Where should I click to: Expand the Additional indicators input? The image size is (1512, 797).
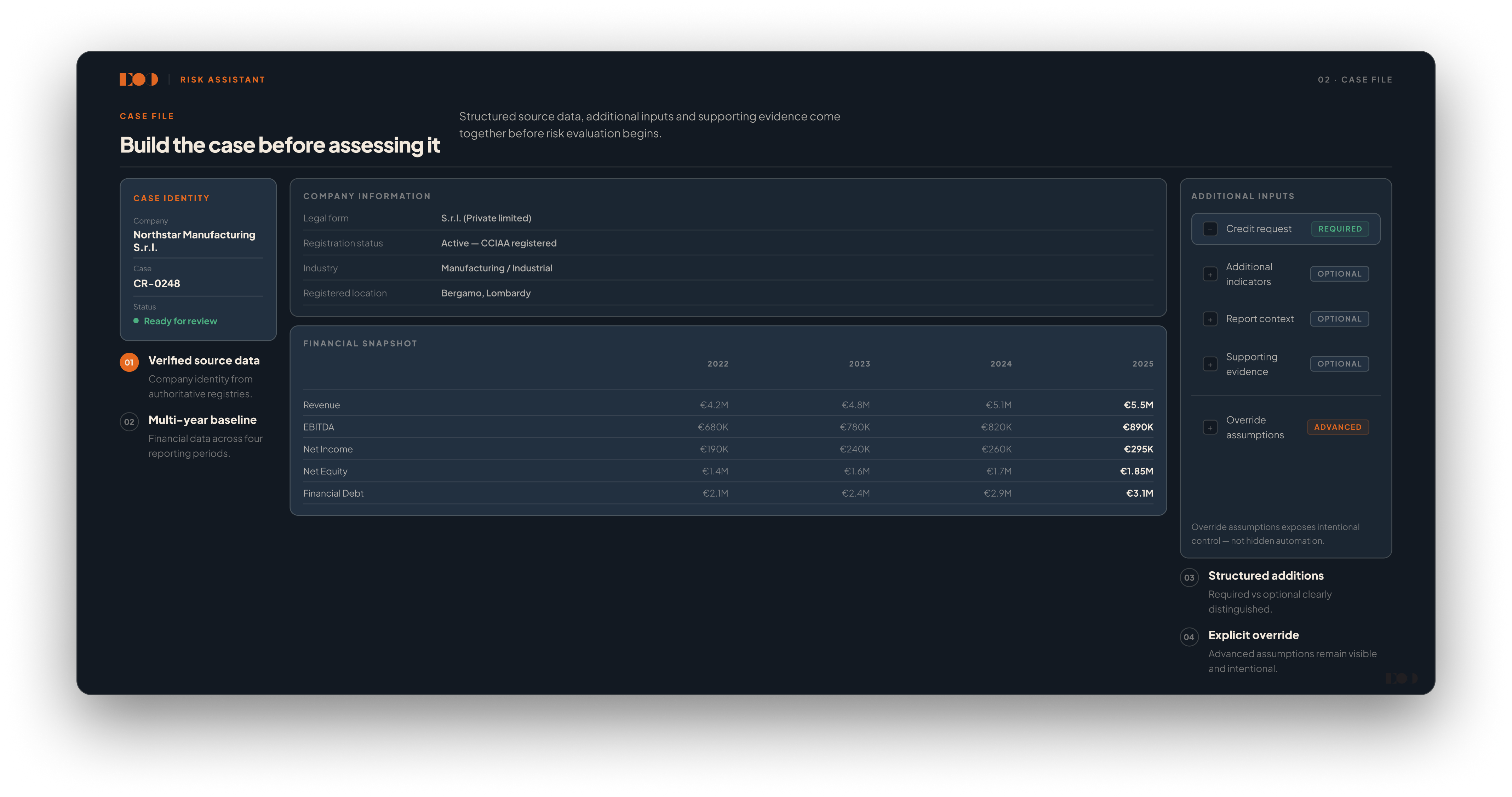(1210, 275)
